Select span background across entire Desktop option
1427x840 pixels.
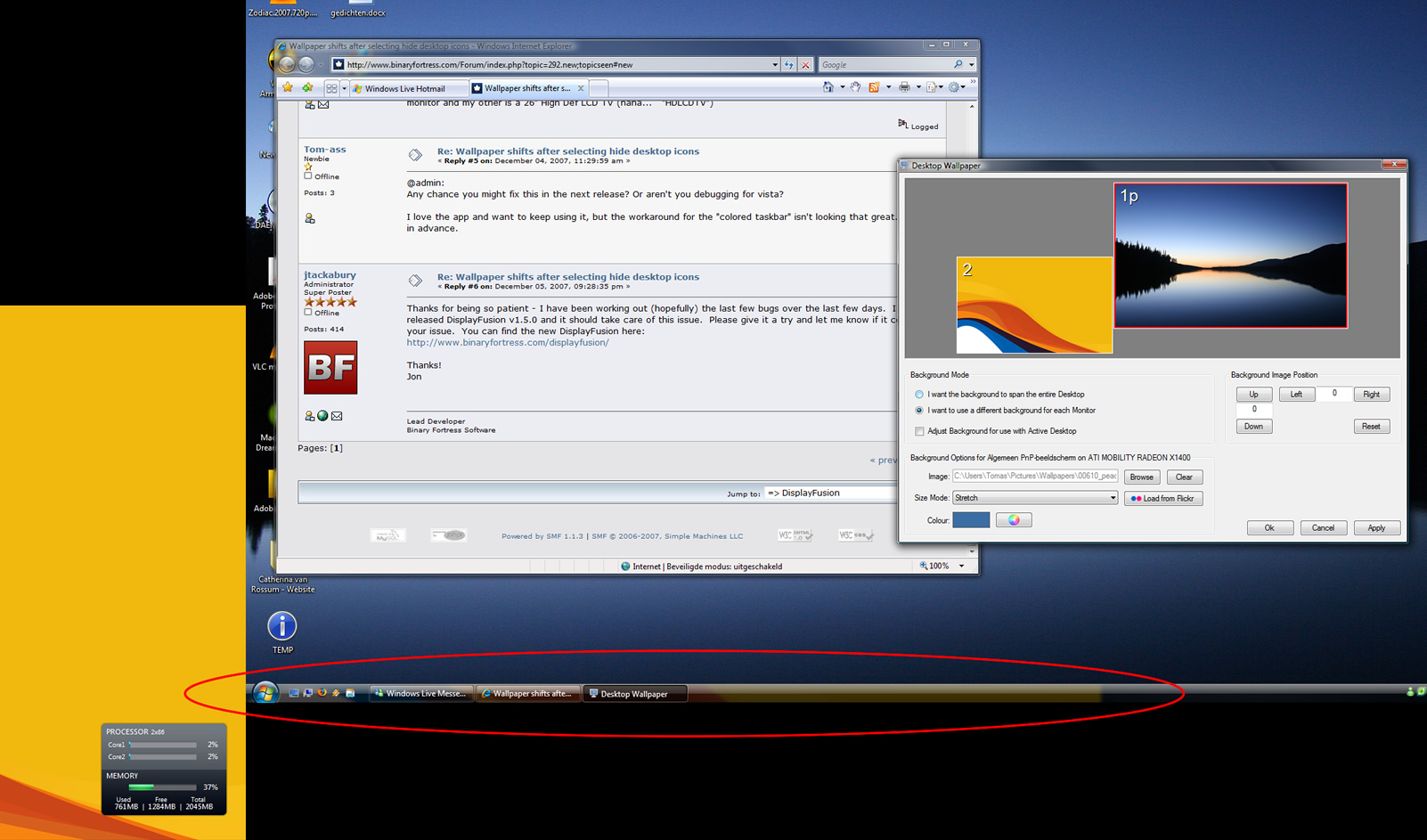tap(919, 395)
